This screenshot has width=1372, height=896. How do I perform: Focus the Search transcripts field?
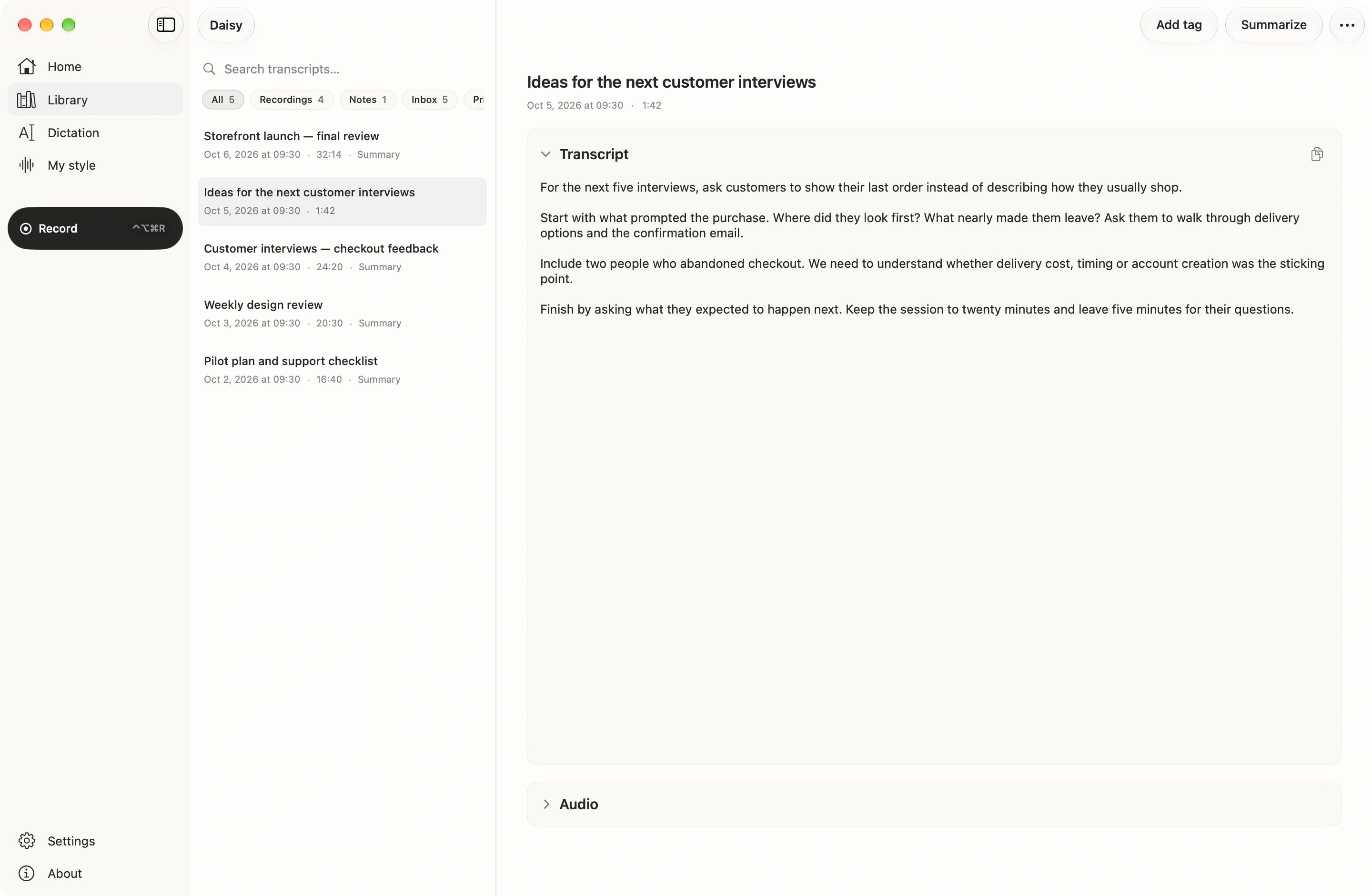tap(343, 69)
